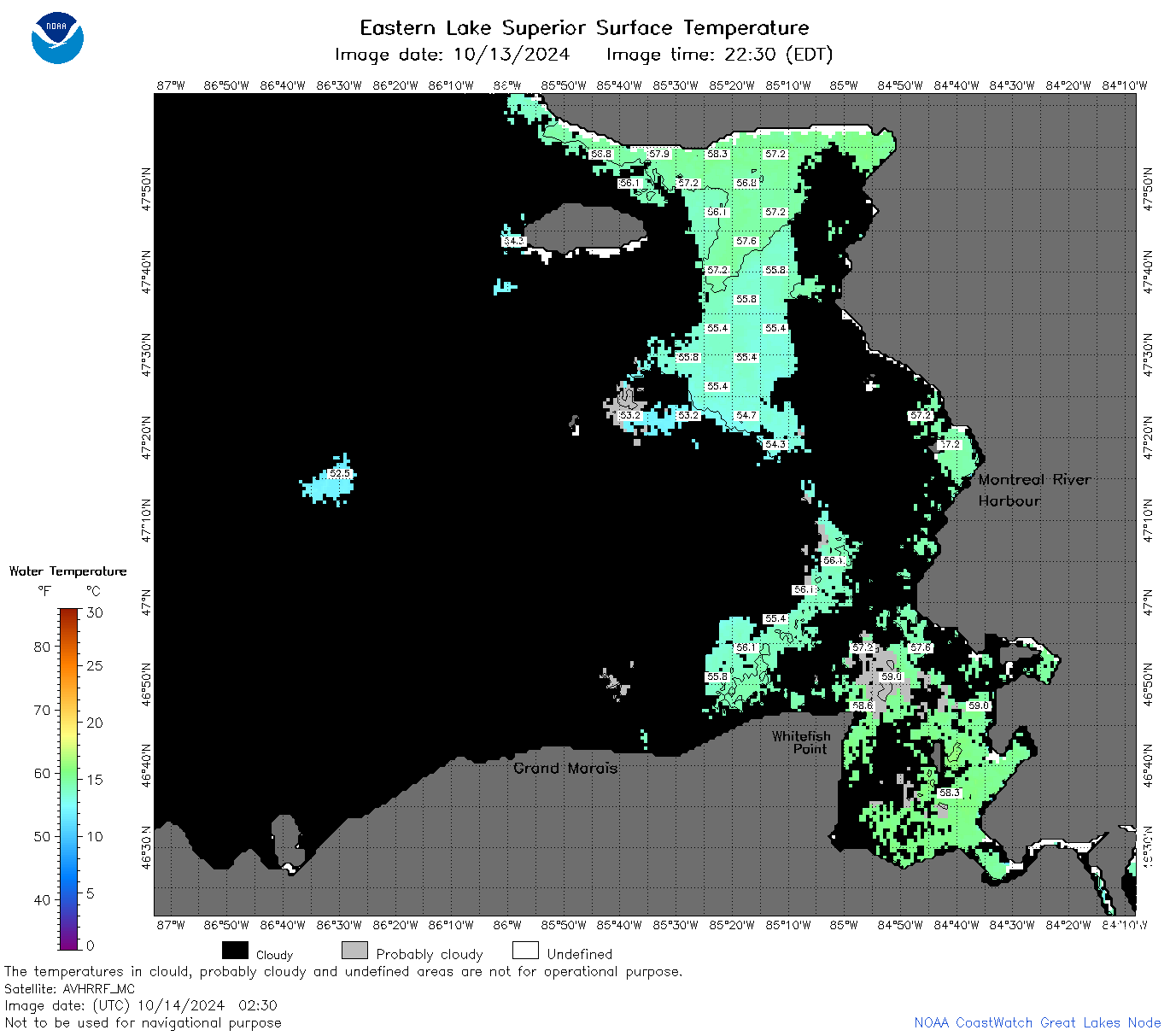Click the operational purpose disclaimer sentence
Image resolution: width=1170 pixels, height=1036 pixels.
pyautogui.click(x=343, y=972)
